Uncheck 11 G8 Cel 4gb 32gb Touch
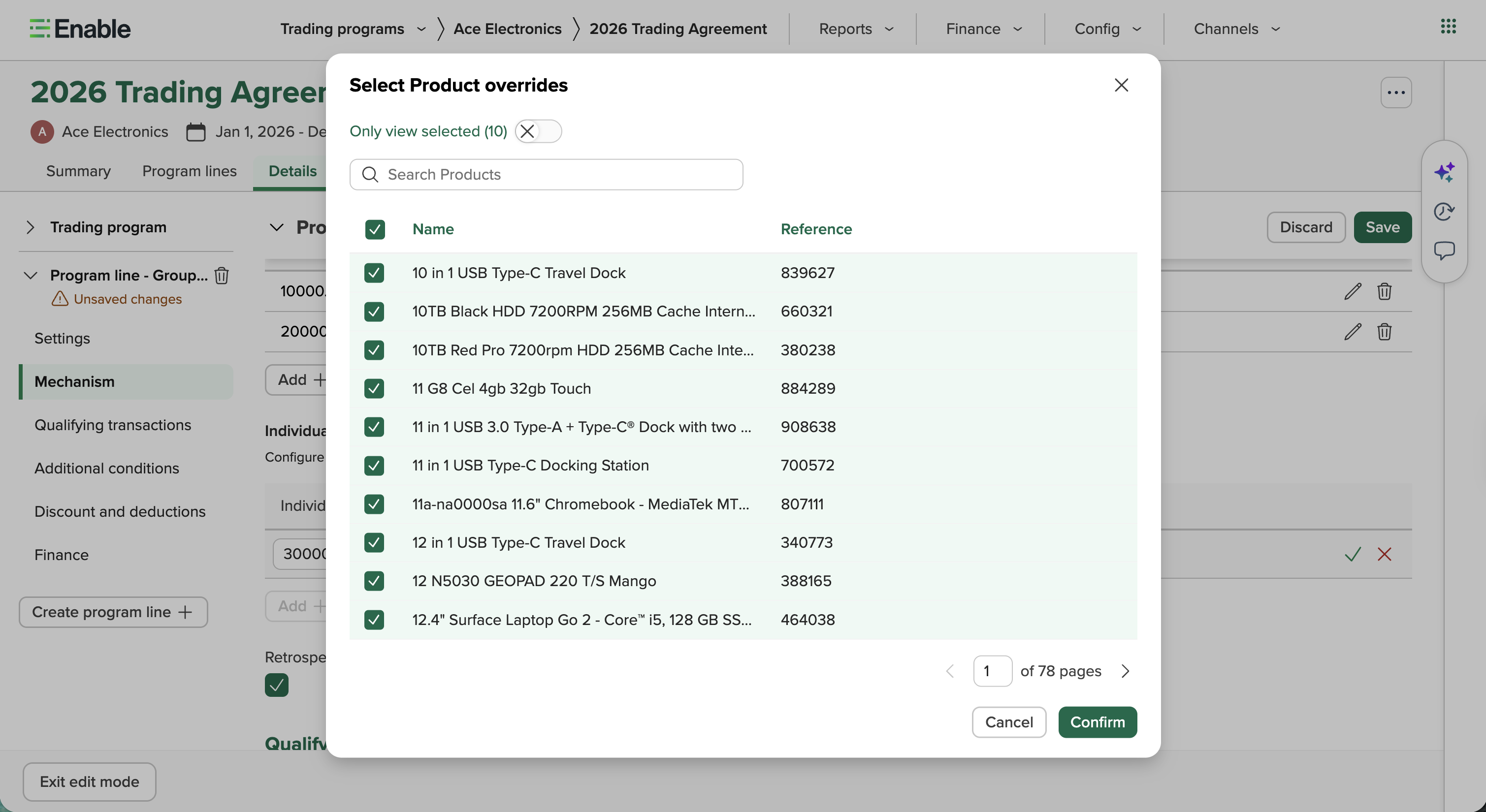Screen dimensions: 1486x812 tap(374, 389)
